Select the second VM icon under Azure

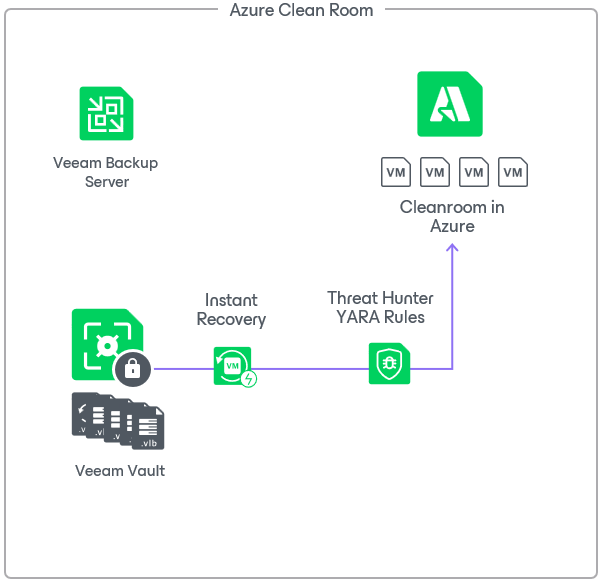pyautogui.click(x=435, y=172)
